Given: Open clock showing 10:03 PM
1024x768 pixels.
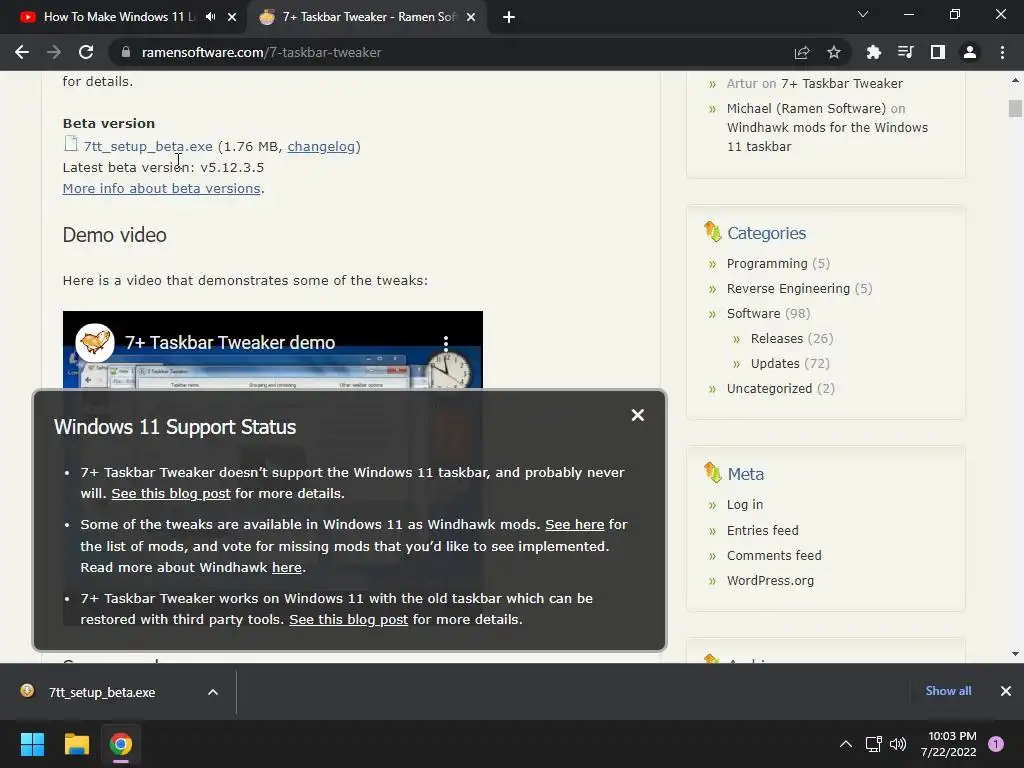Looking at the screenshot, I should 948,744.
